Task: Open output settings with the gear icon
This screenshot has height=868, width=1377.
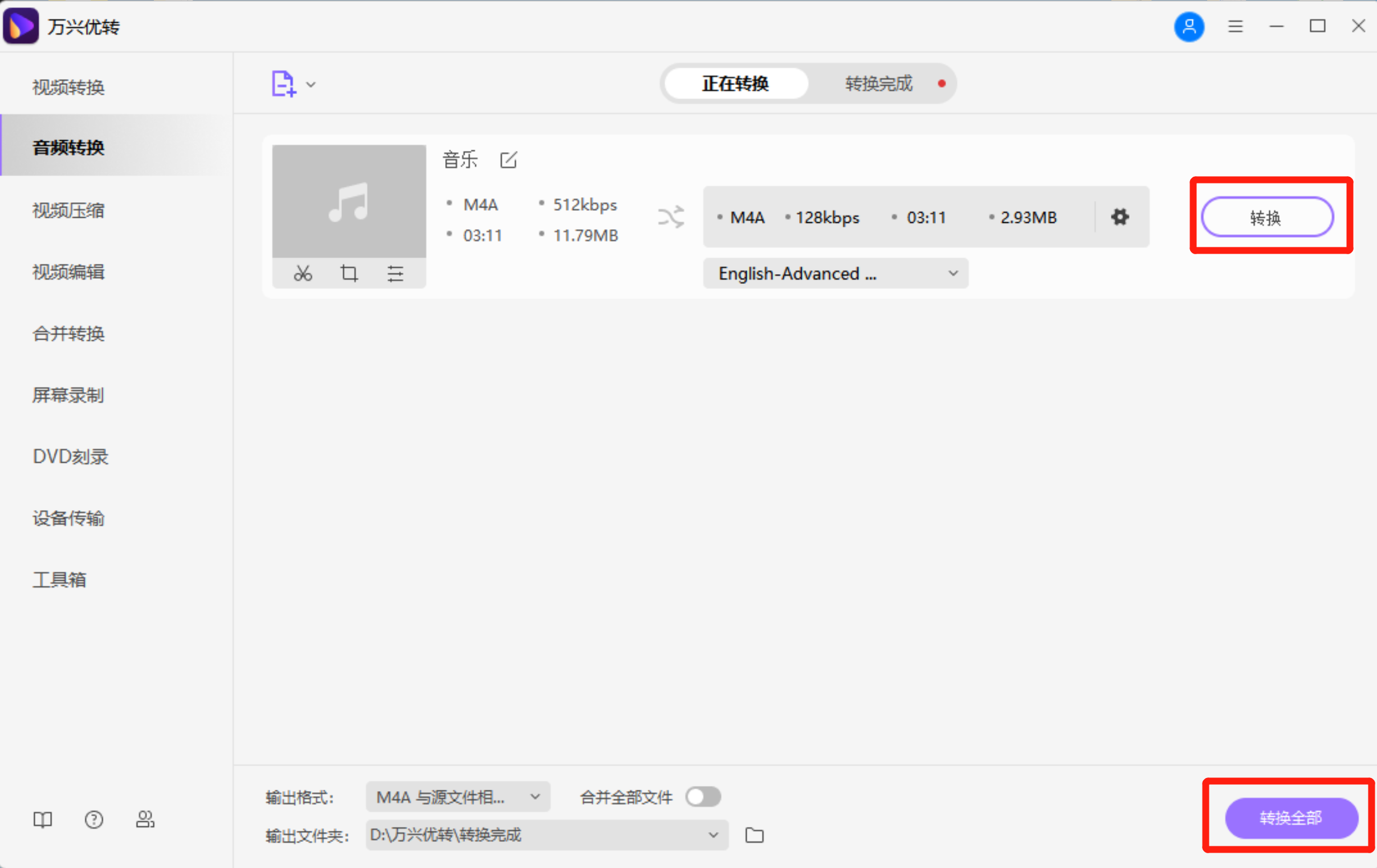Action: [x=1119, y=217]
